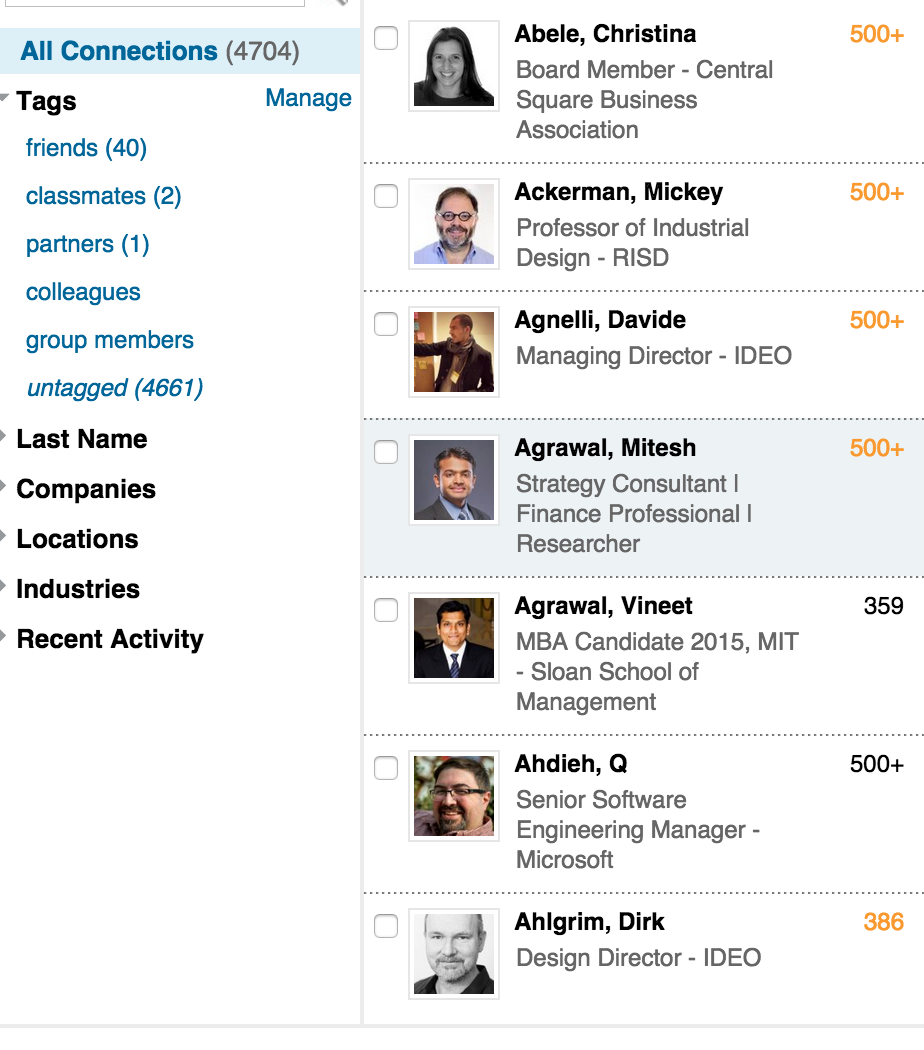
Task: Select the checkbox beside Mitesh Agrawal
Action: 386,453
